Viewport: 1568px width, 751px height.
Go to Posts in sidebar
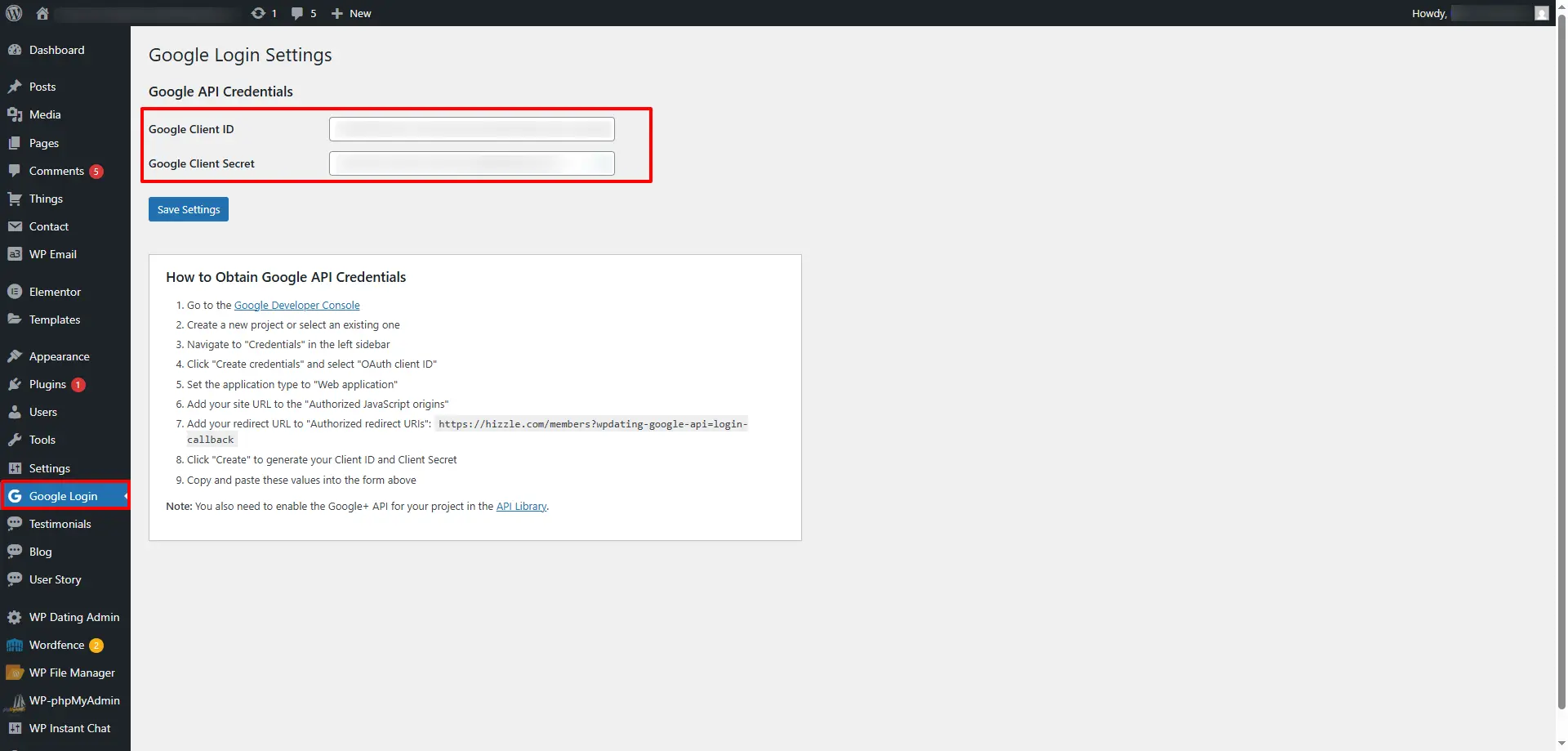65,87
